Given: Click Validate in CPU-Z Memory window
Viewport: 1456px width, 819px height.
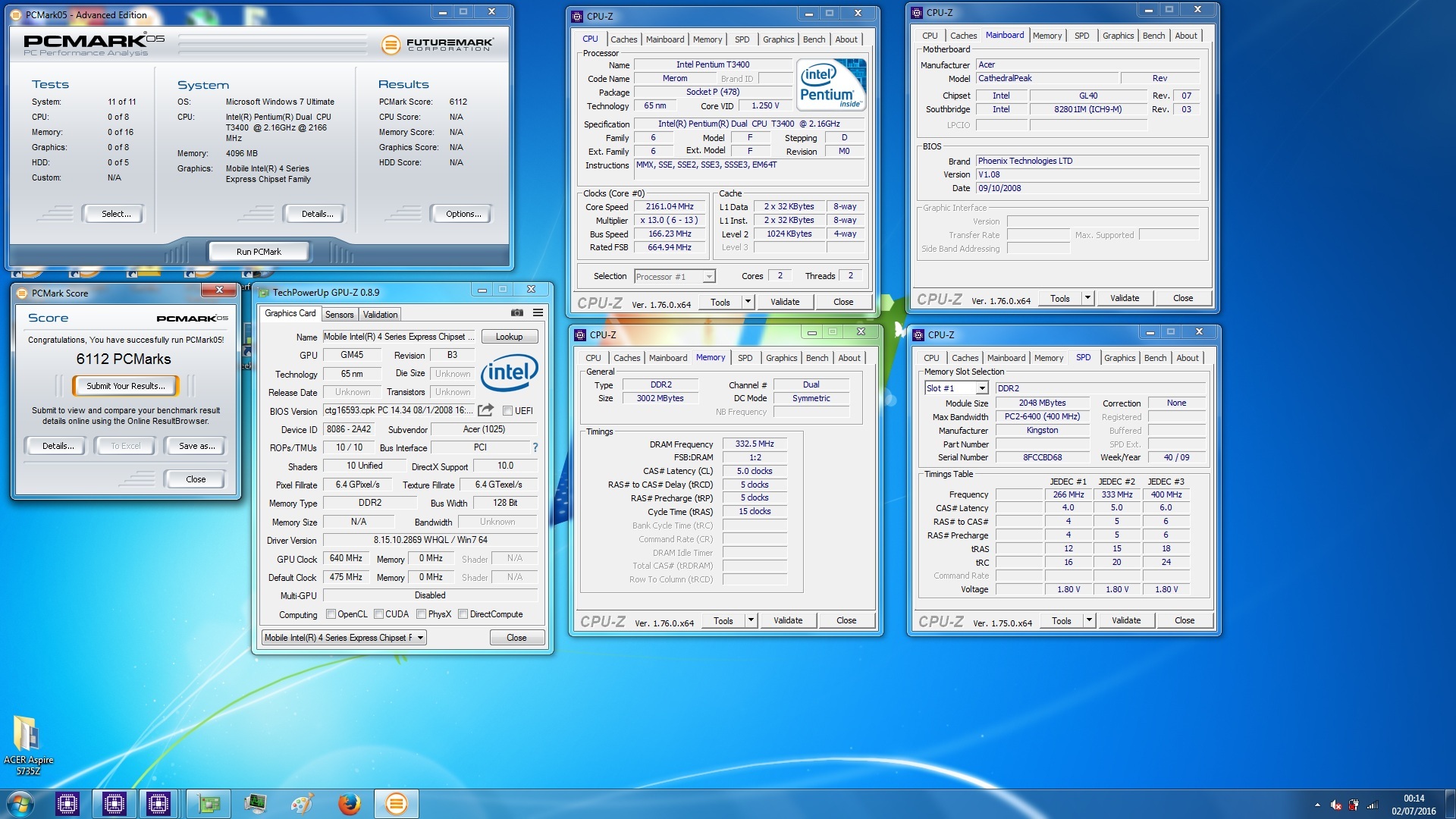Looking at the screenshot, I should point(788,620).
